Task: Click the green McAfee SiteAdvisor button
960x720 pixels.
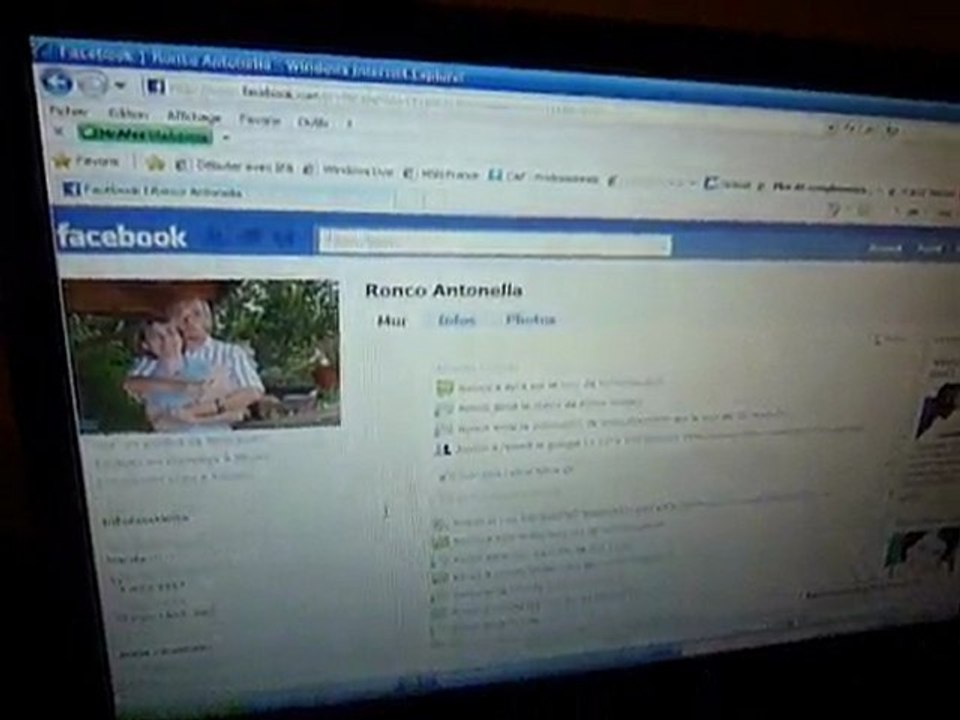Action: tap(145, 135)
